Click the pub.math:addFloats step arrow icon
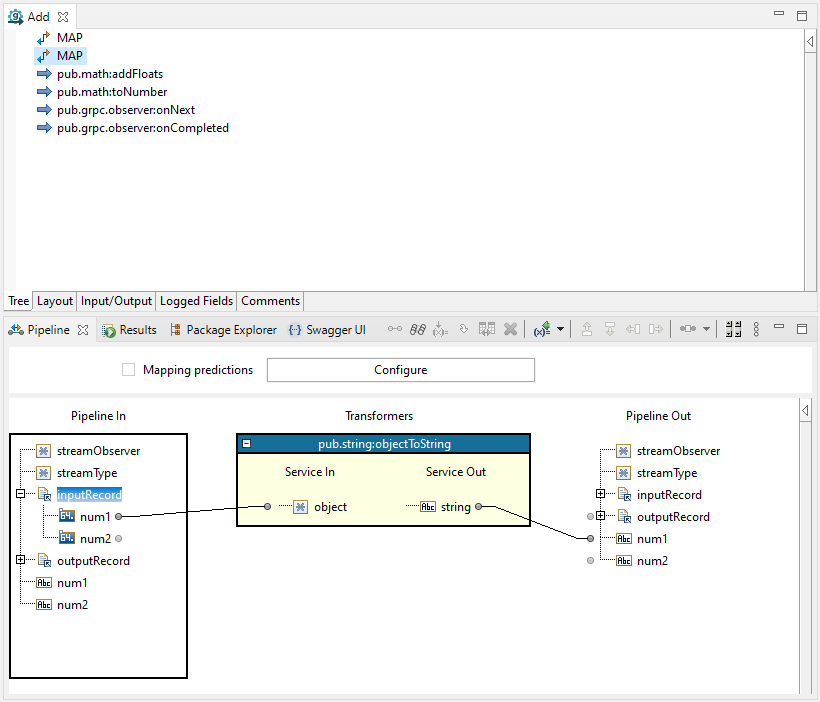Viewport: 820px width, 702px height. [x=44, y=74]
